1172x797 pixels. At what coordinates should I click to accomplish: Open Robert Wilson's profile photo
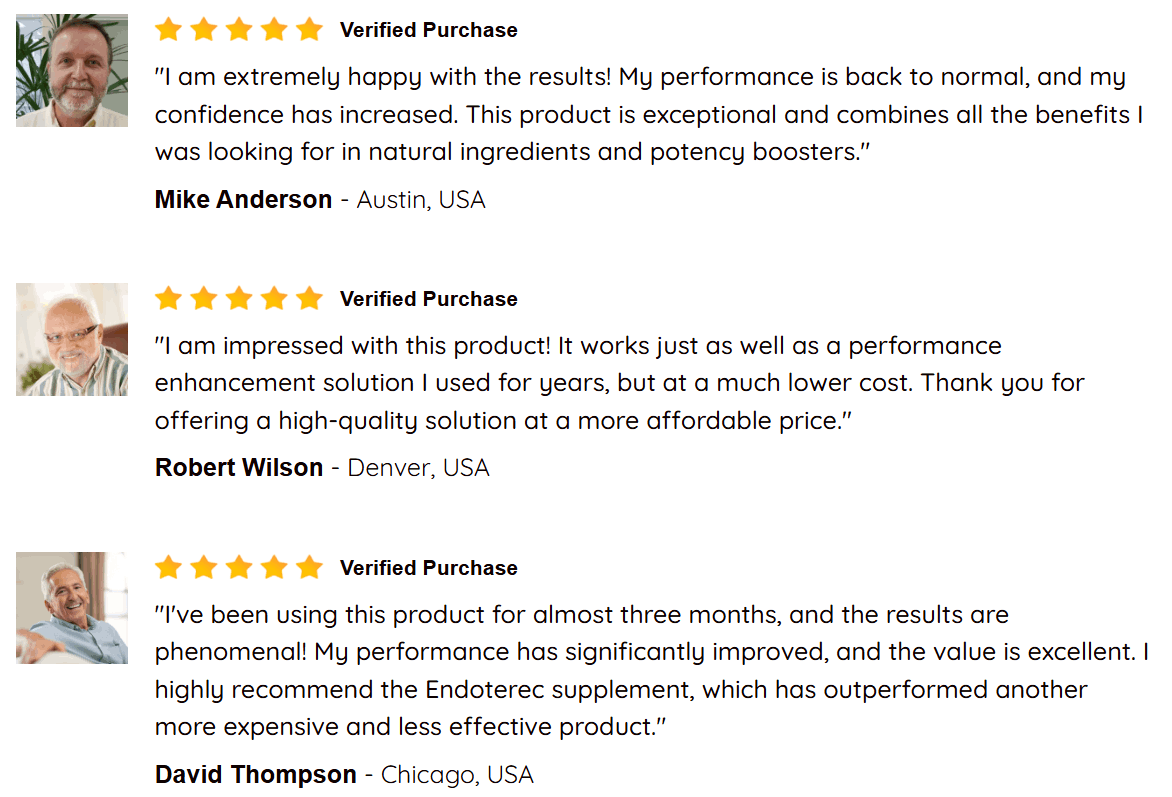coord(72,339)
